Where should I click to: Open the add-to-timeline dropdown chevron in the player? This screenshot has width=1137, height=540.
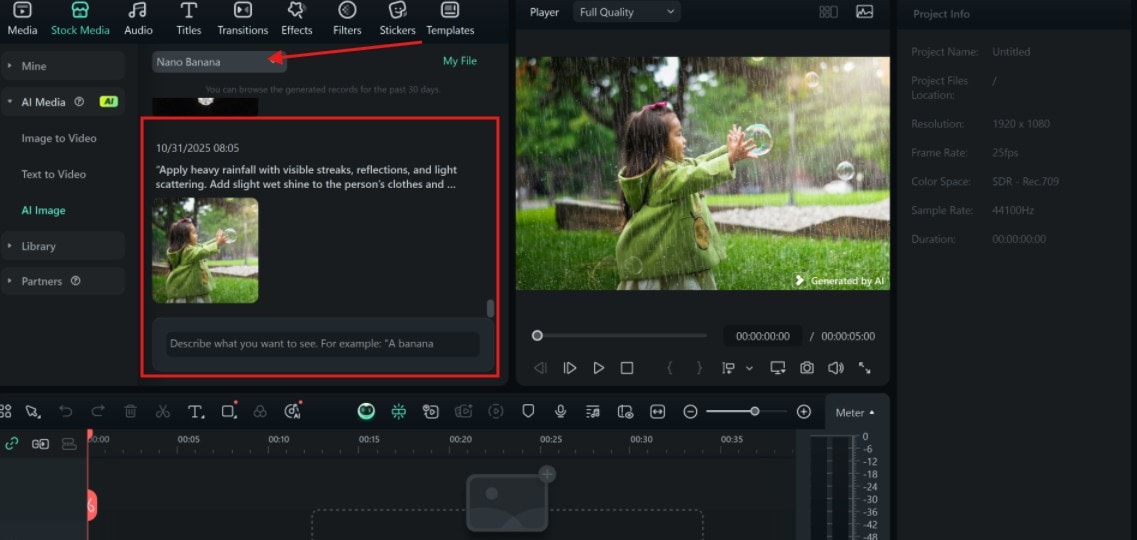(749, 368)
